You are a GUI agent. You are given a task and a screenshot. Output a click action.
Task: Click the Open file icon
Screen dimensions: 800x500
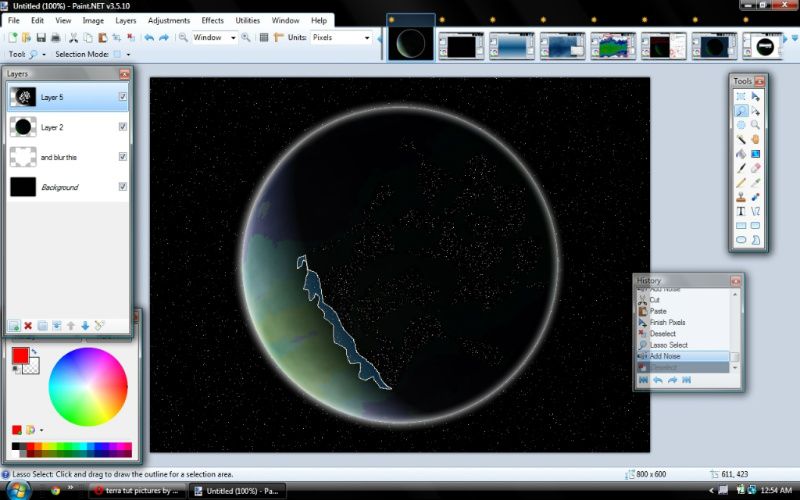pos(27,37)
